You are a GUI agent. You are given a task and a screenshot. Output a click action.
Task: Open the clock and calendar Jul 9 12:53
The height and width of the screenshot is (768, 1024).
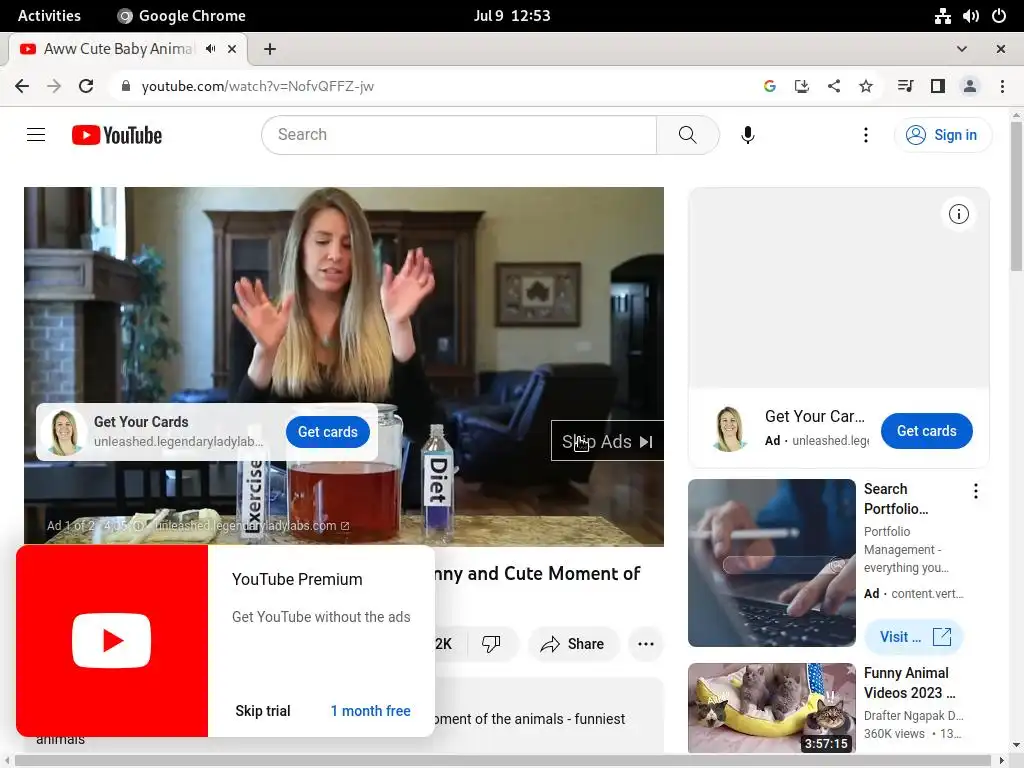pyautogui.click(x=512, y=16)
